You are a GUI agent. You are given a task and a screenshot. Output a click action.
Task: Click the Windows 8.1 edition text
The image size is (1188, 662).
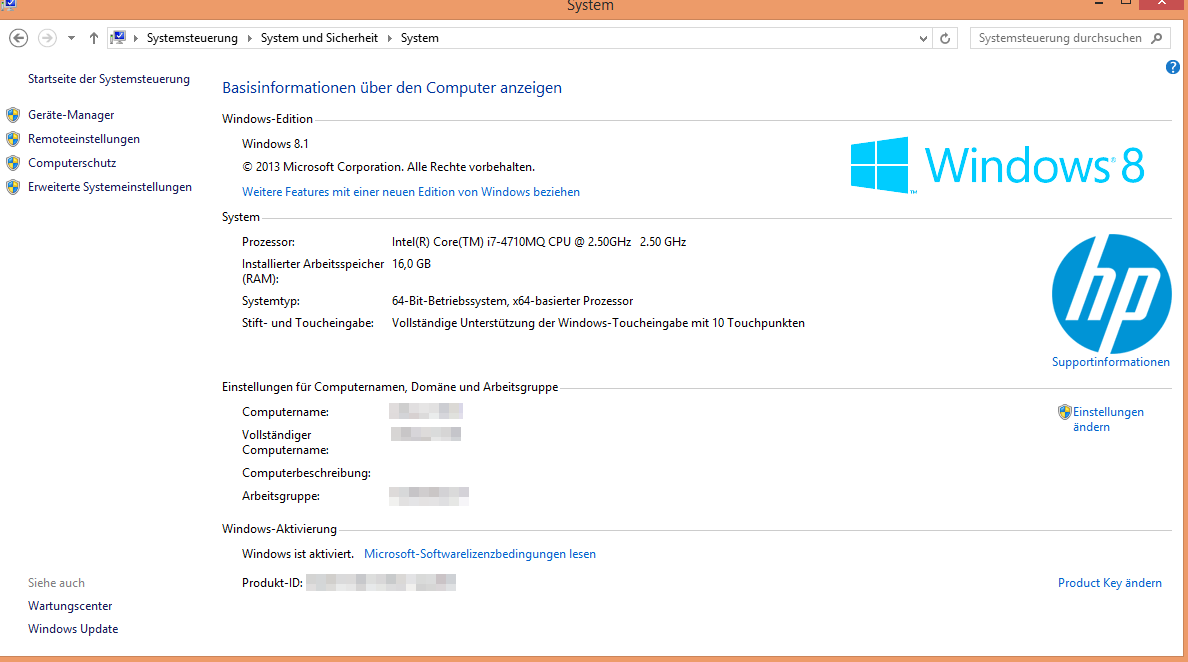click(x=275, y=144)
